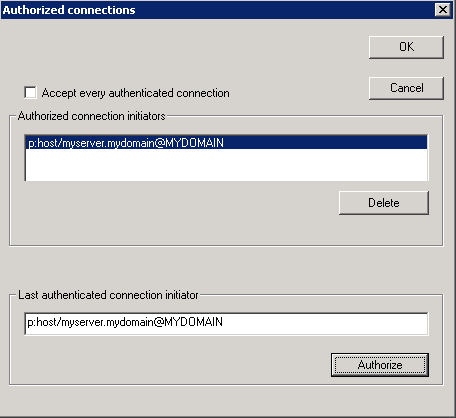Screen dimensions: 456x418
Task: Select p:host/myserver.mydomain@MYDOMAIN in the initiators list
Action: [x=226, y=143]
